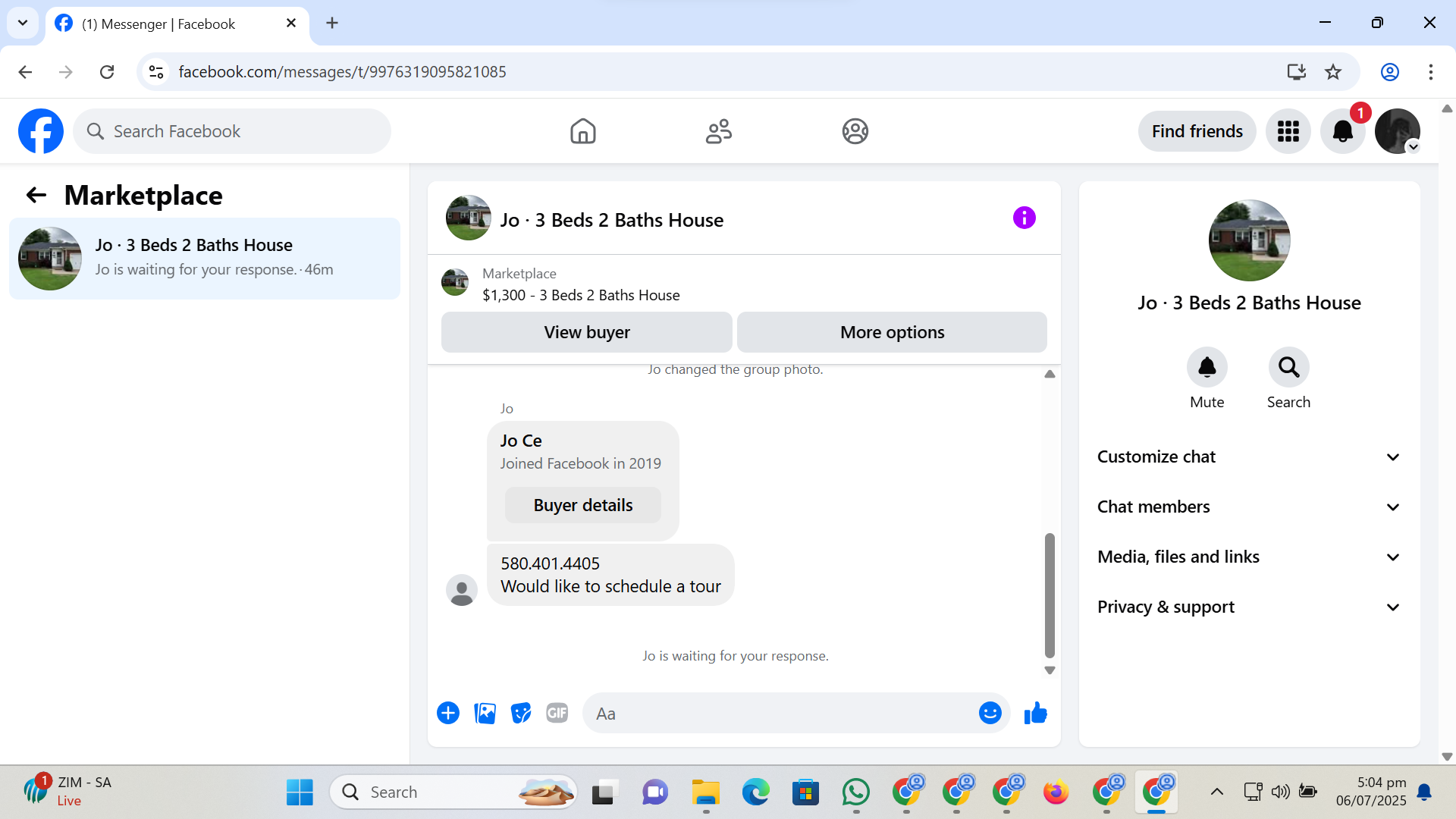Open Windows Start menu

coord(300,792)
